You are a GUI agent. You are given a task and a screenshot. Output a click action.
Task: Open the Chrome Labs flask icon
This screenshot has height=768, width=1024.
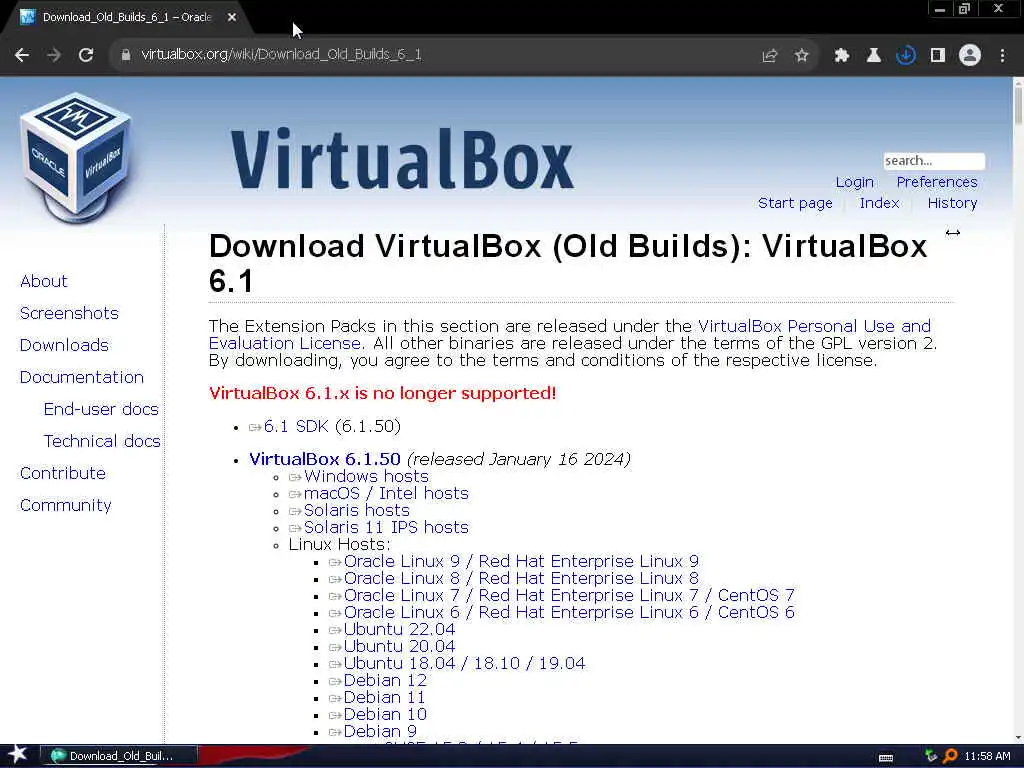pos(873,56)
